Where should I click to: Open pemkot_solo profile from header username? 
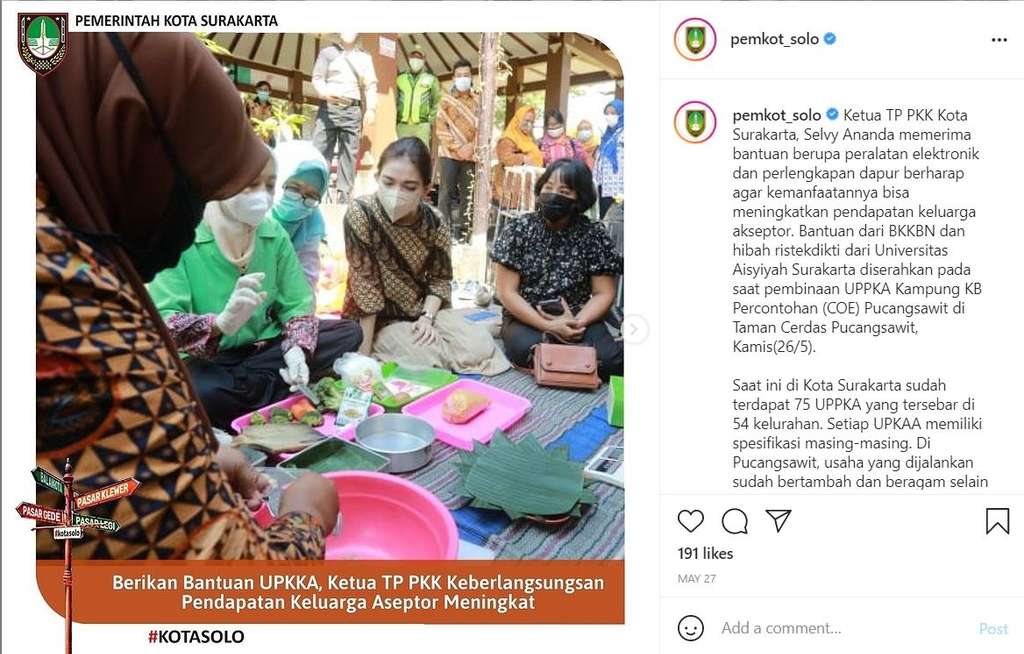774,39
